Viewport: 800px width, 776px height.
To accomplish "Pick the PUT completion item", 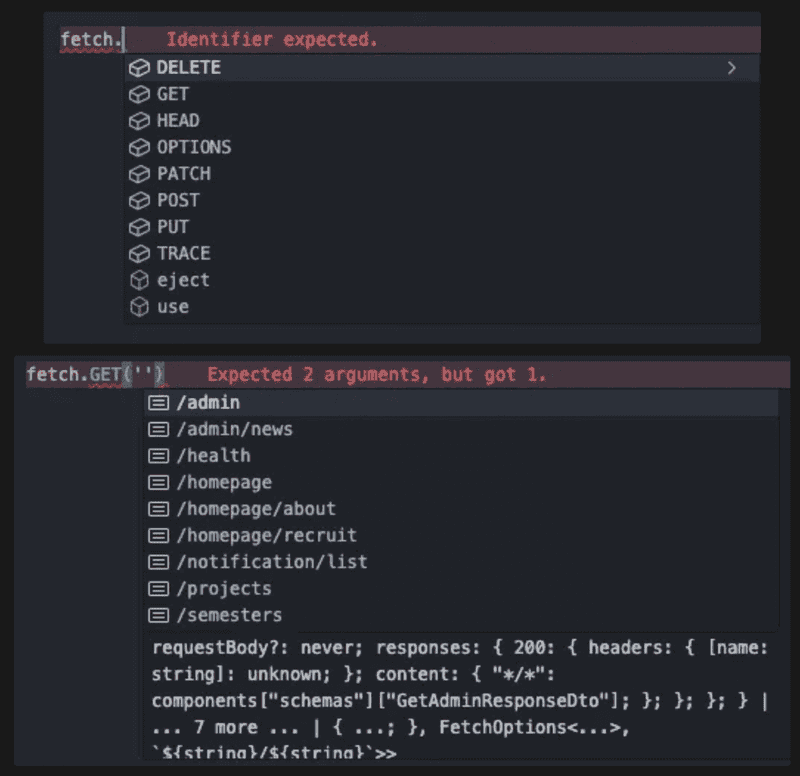I will coord(173,227).
